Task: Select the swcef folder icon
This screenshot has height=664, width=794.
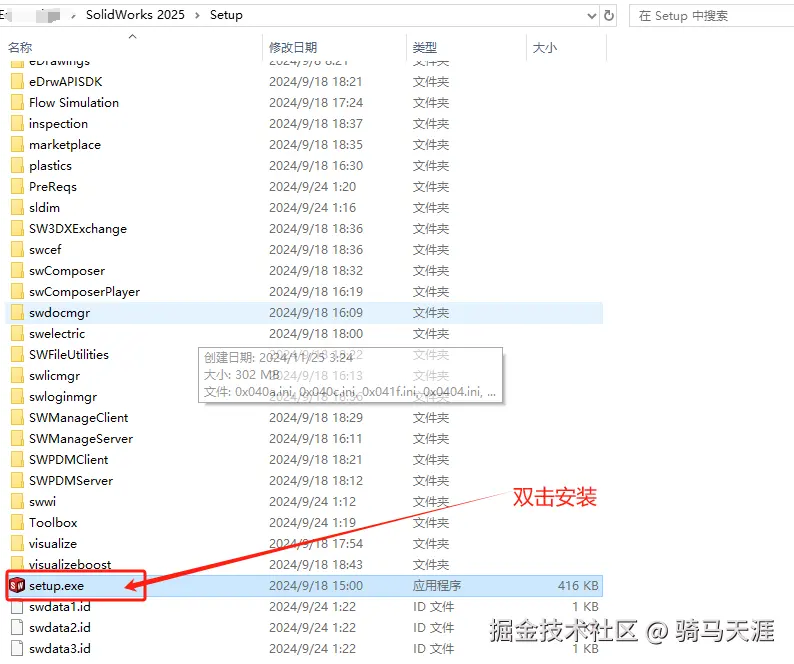Action: [17, 250]
